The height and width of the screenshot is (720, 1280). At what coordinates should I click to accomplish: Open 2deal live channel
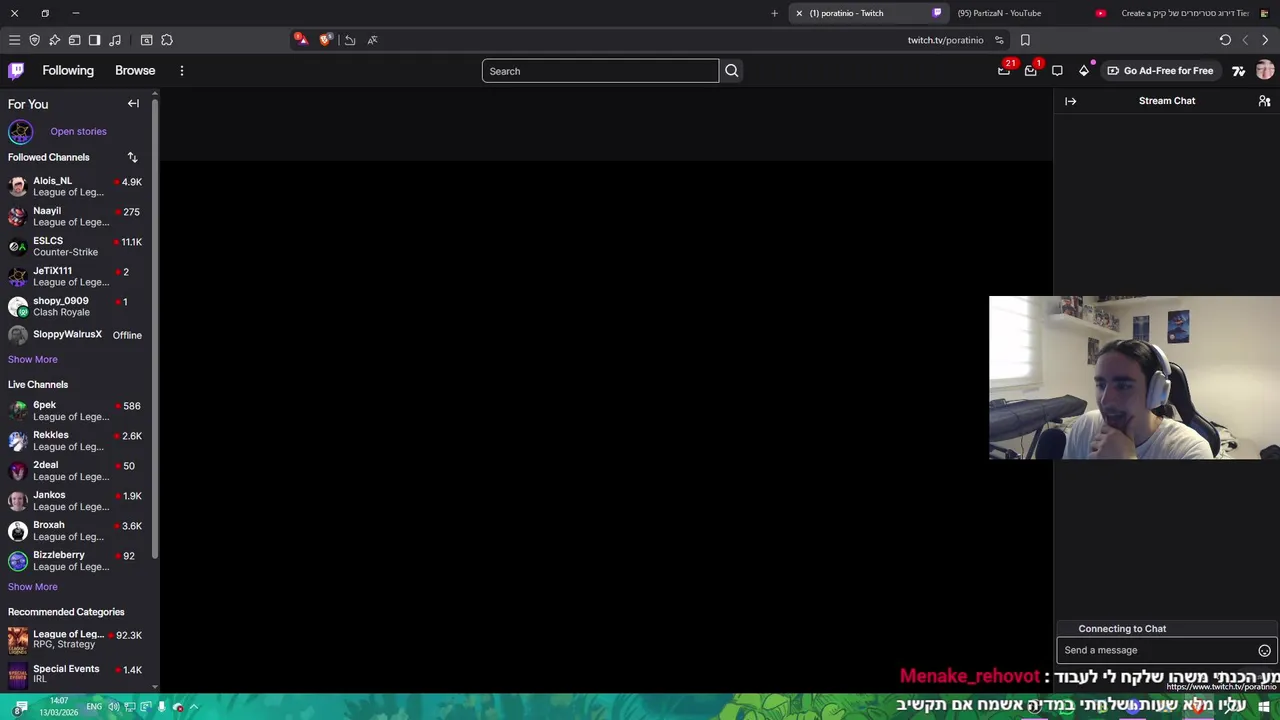tap(76, 470)
